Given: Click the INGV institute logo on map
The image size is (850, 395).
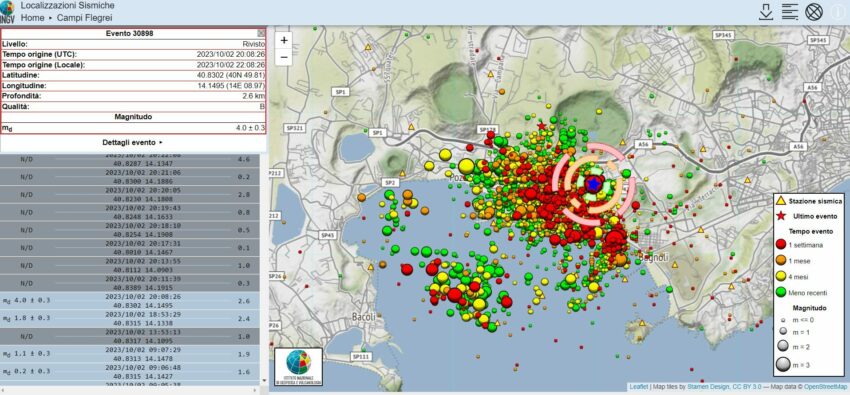Looking at the screenshot, I should pos(298,366).
